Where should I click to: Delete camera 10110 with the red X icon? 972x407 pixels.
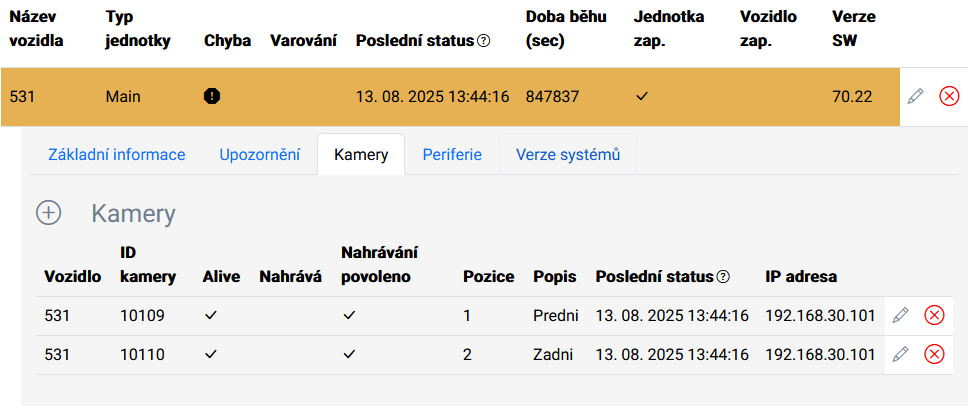(934, 354)
